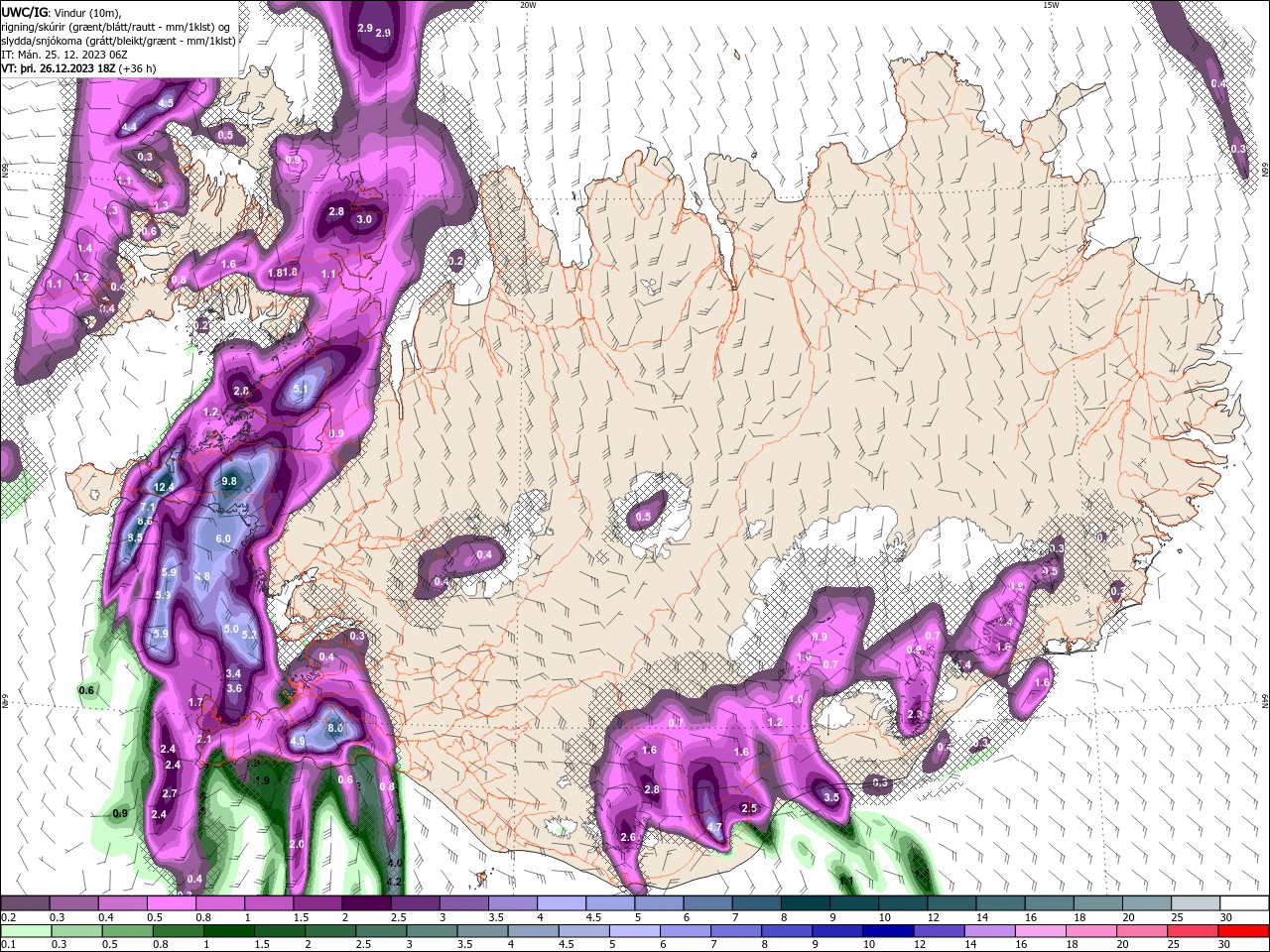Click the 4.9 precipitation value on map
Screen dimensions: 1270x952
point(298,741)
